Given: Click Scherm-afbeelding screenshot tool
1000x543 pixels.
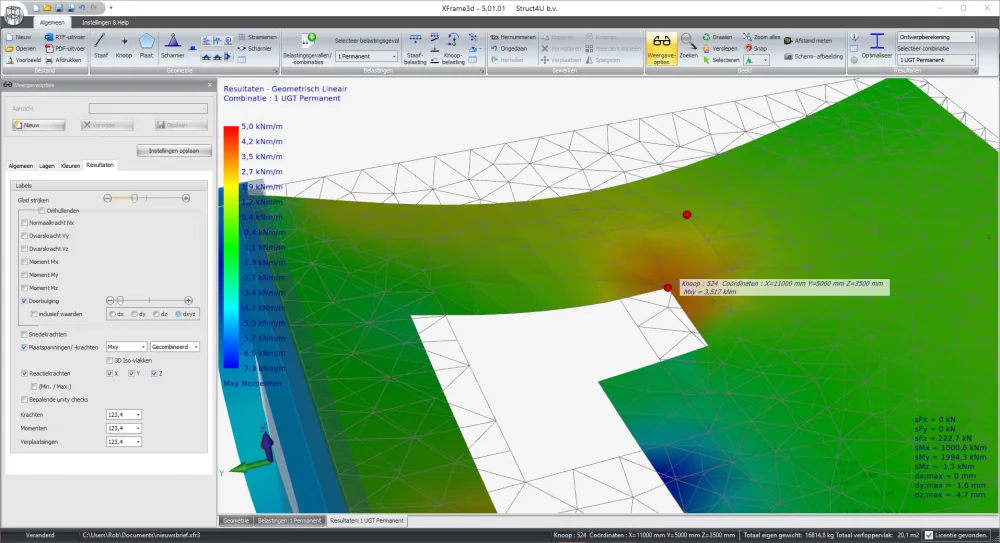Looking at the screenshot, I should 813,56.
